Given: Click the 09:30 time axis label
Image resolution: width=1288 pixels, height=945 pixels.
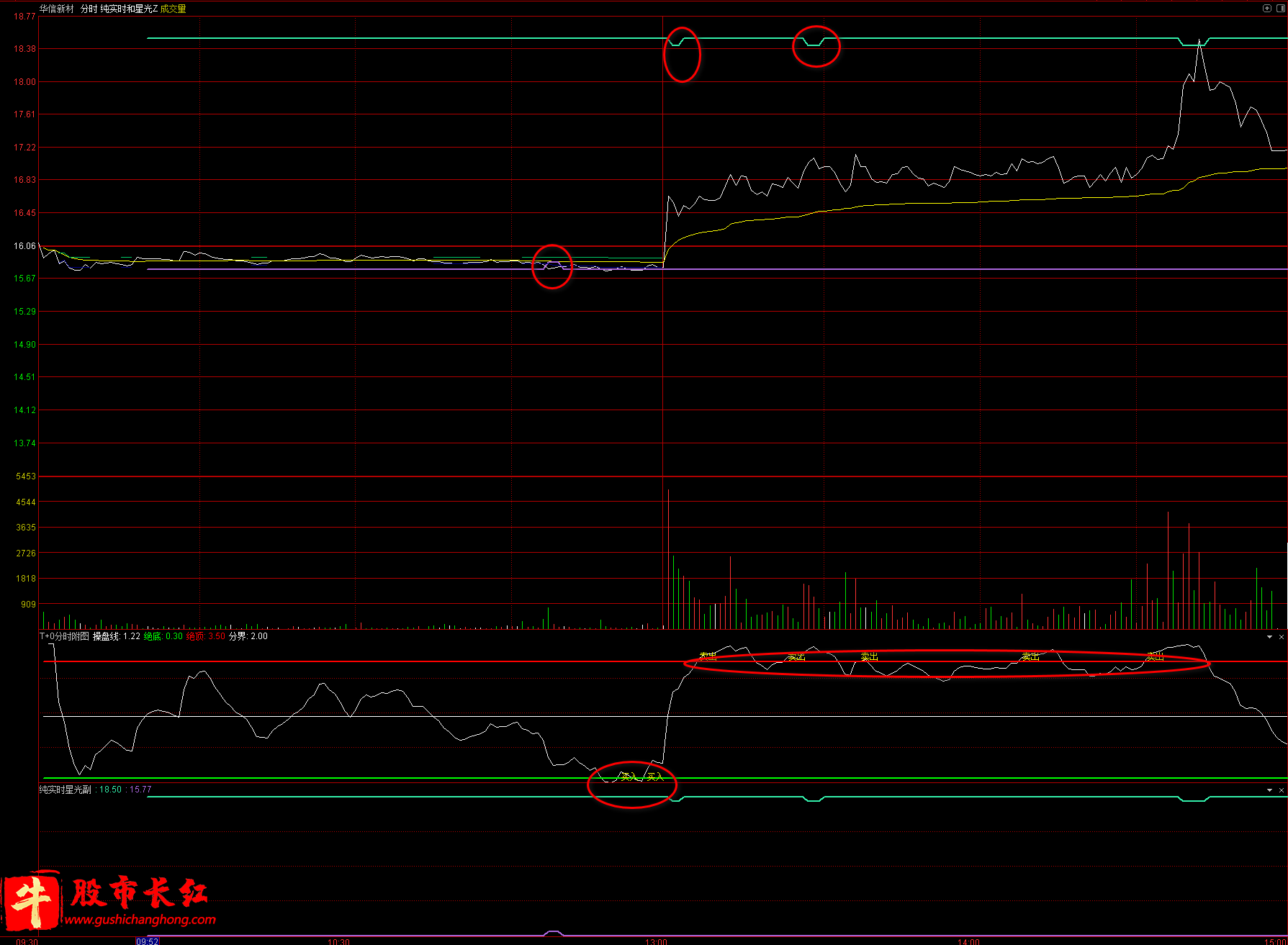Looking at the screenshot, I should pyautogui.click(x=27, y=941).
